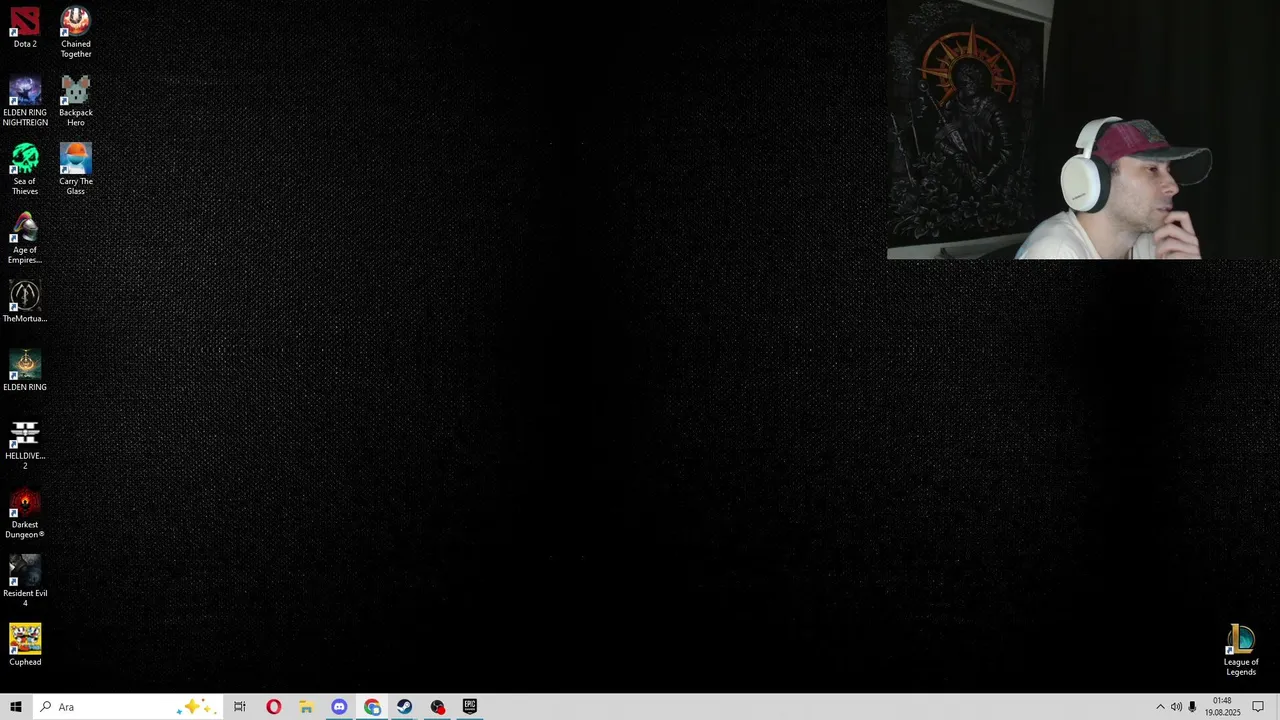Open Task View from the taskbar
1280x720 pixels.
pos(240,707)
